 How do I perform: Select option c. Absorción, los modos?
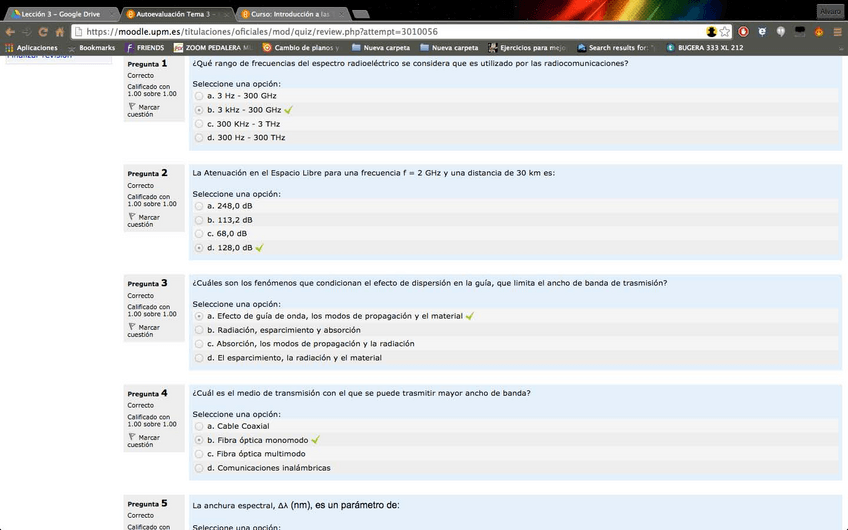point(199,343)
